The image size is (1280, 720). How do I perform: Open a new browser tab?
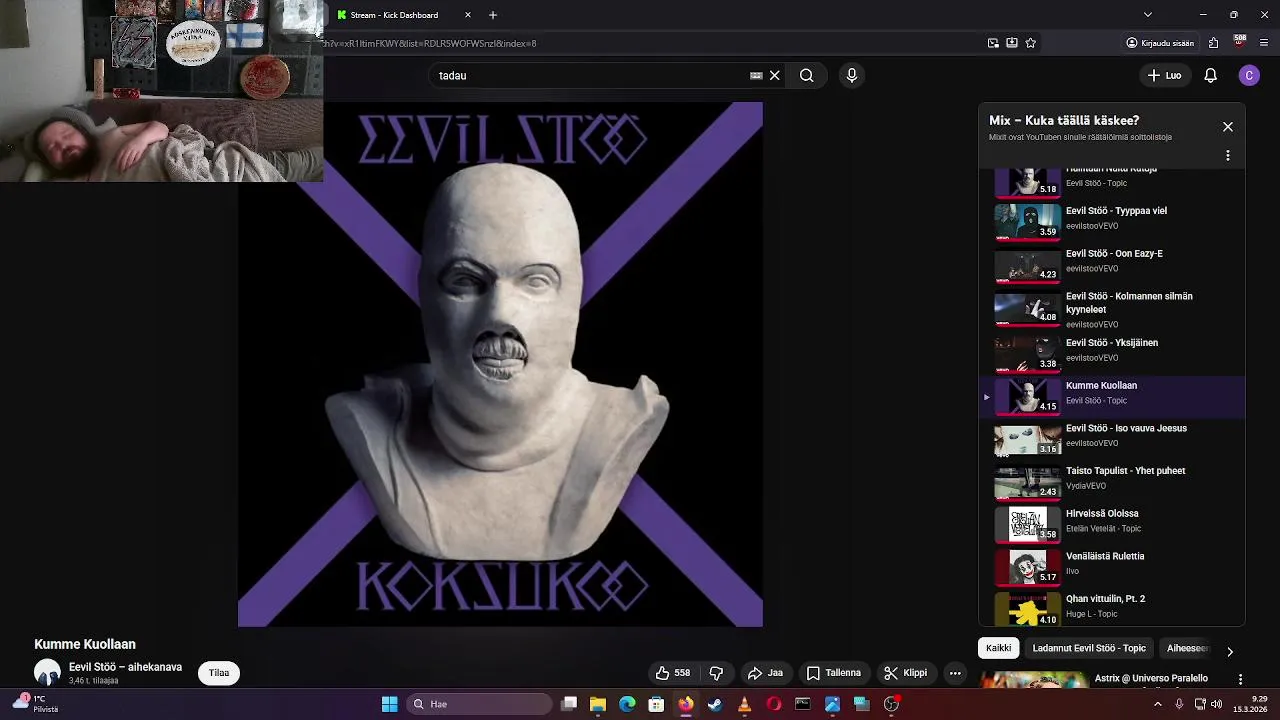pyautogui.click(x=493, y=15)
